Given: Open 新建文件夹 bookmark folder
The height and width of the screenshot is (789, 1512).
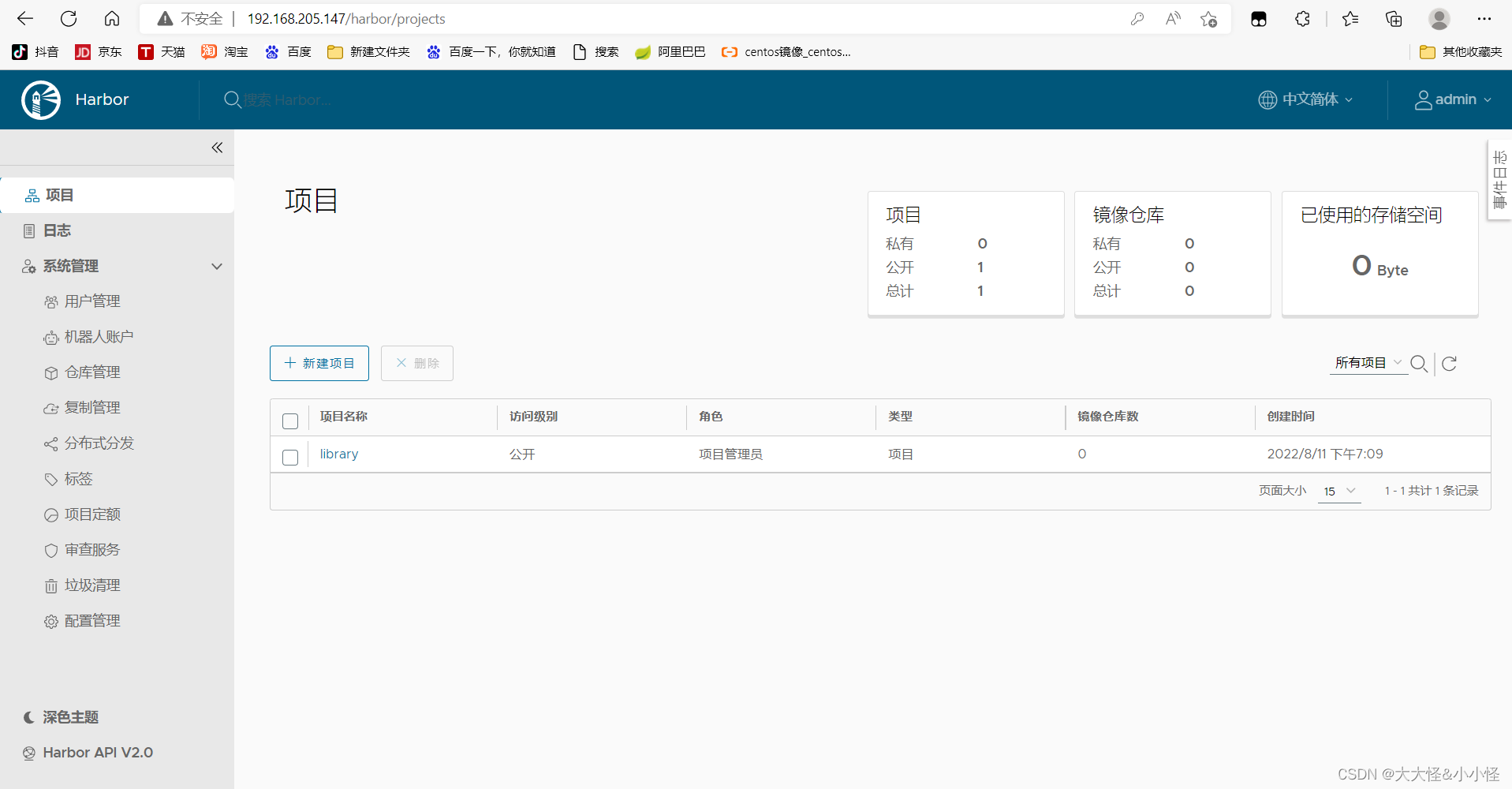Looking at the screenshot, I should coord(368,52).
